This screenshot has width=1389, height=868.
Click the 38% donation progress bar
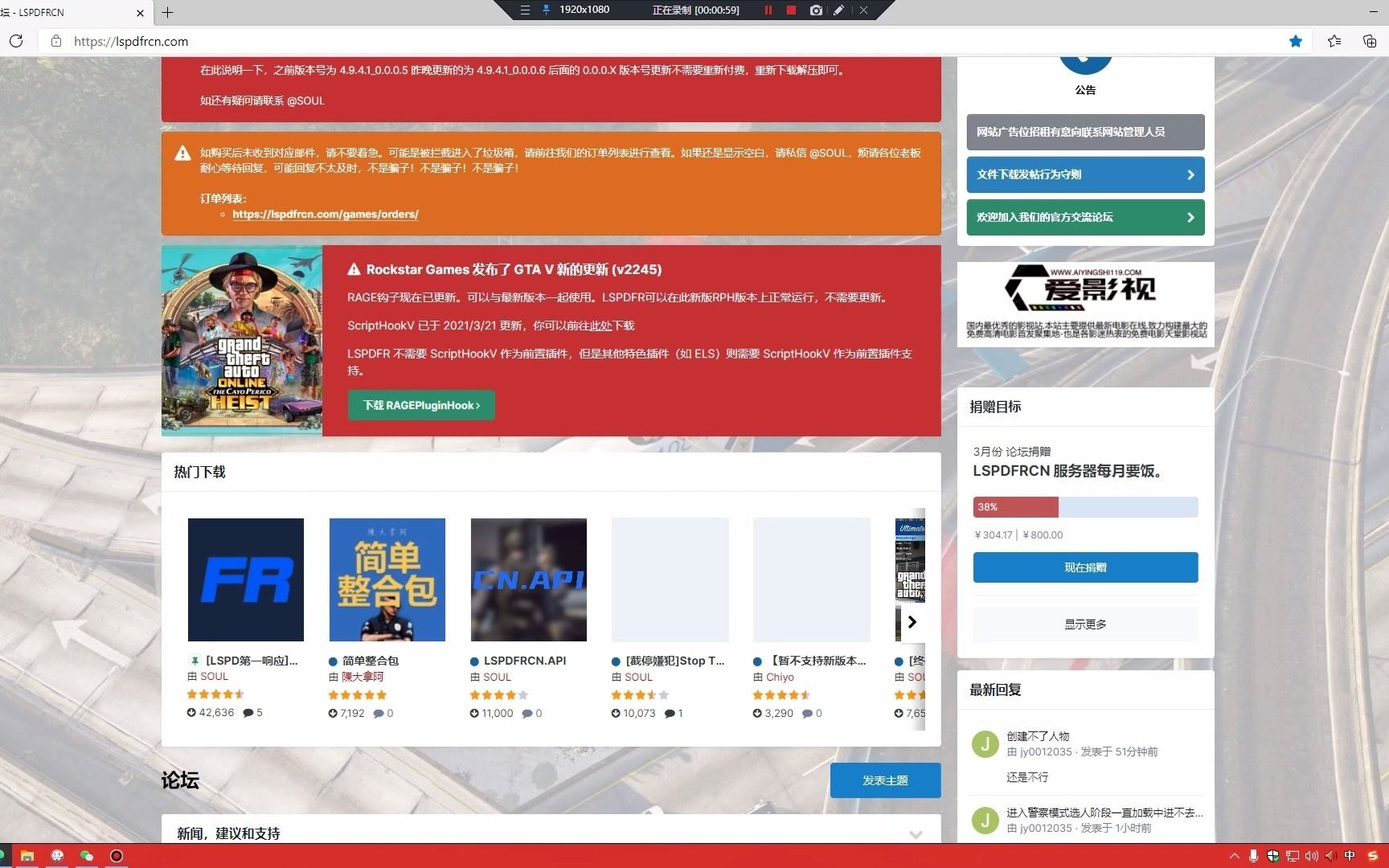pos(1085,507)
